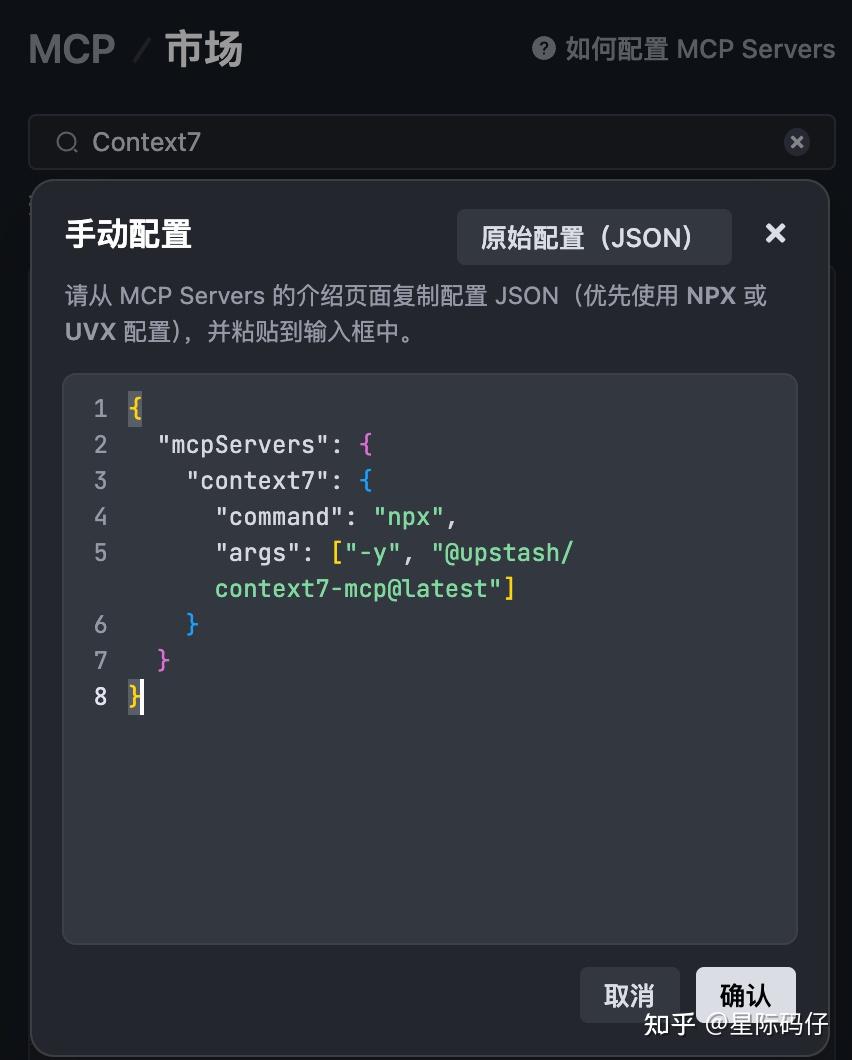Open the 市场 page heading

pos(204,48)
